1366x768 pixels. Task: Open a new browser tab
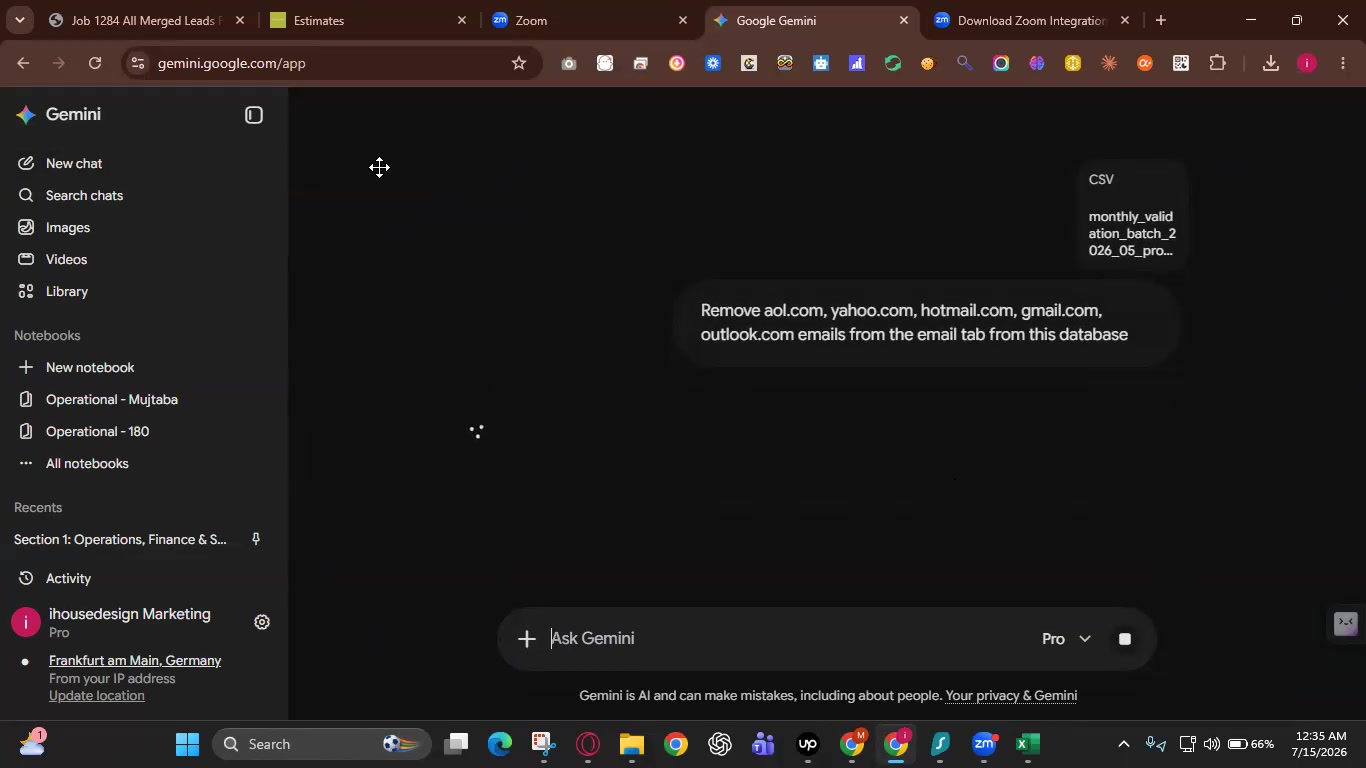(x=1160, y=20)
